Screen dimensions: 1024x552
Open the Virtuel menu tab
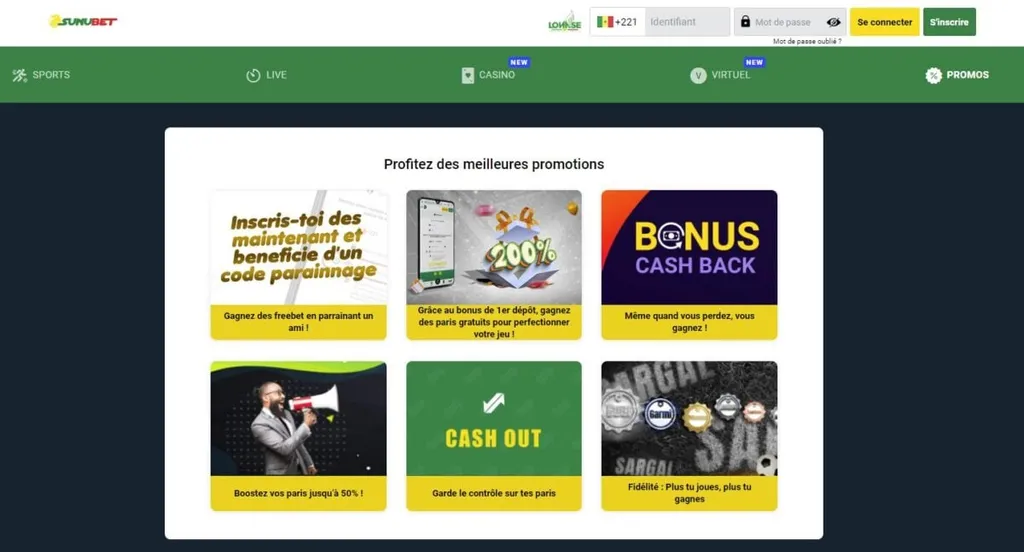pos(722,74)
